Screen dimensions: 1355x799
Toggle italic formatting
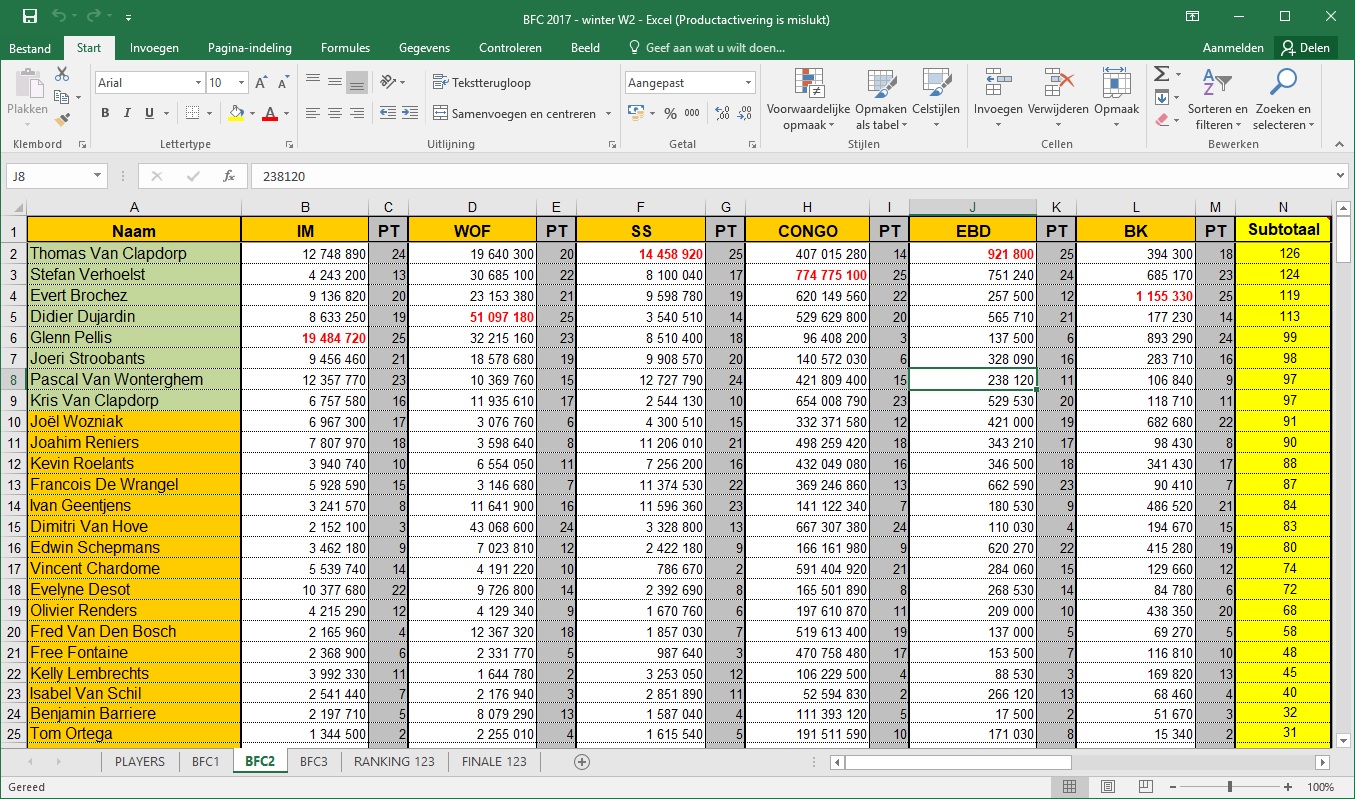point(127,114)
